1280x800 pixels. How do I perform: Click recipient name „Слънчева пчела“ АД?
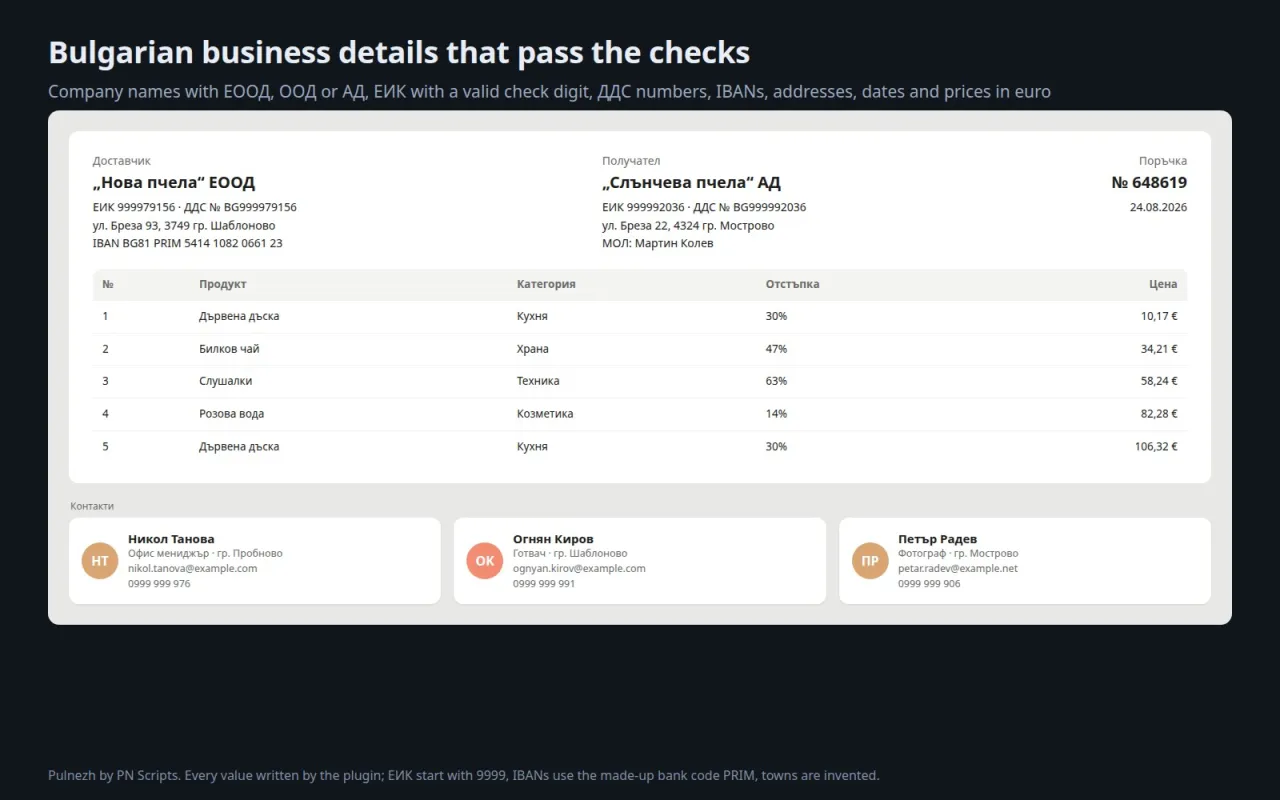[691, 183]
